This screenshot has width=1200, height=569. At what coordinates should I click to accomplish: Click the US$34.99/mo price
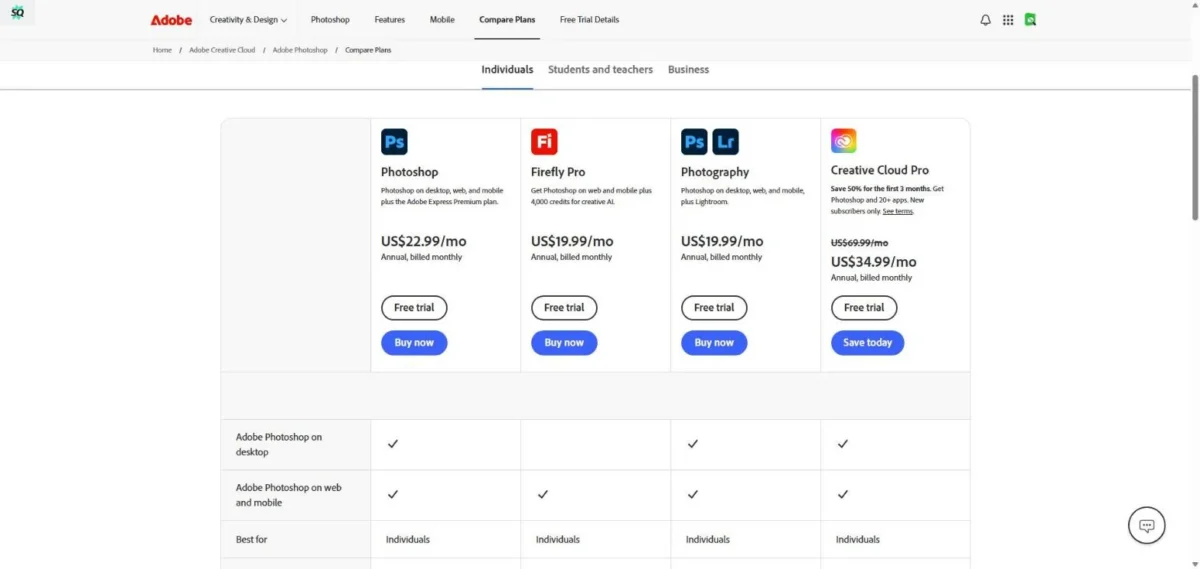[873, 262]
